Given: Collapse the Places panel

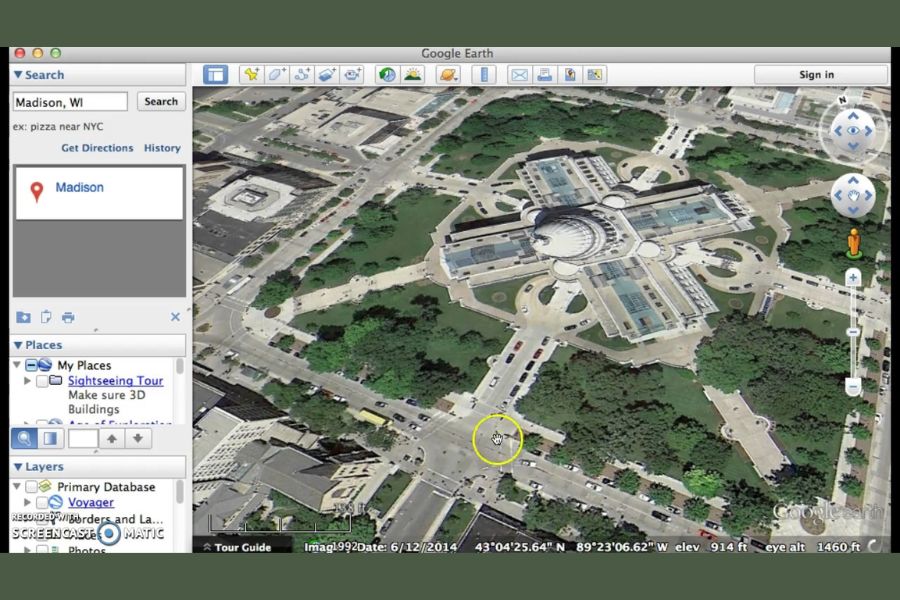Looking at the screenshot, I should coord(18,345).
